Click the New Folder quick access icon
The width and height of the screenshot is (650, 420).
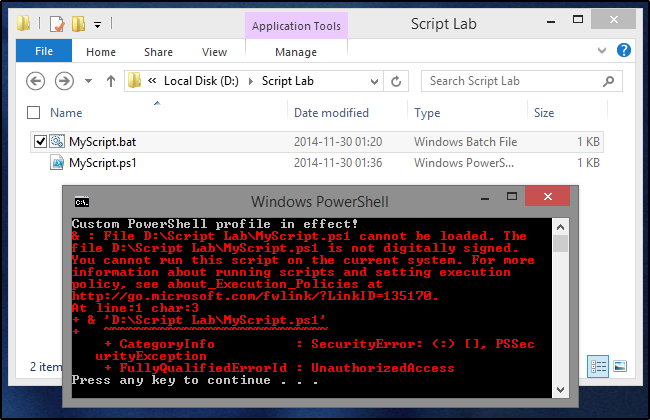pyautogui.click(x=77, y=23)
